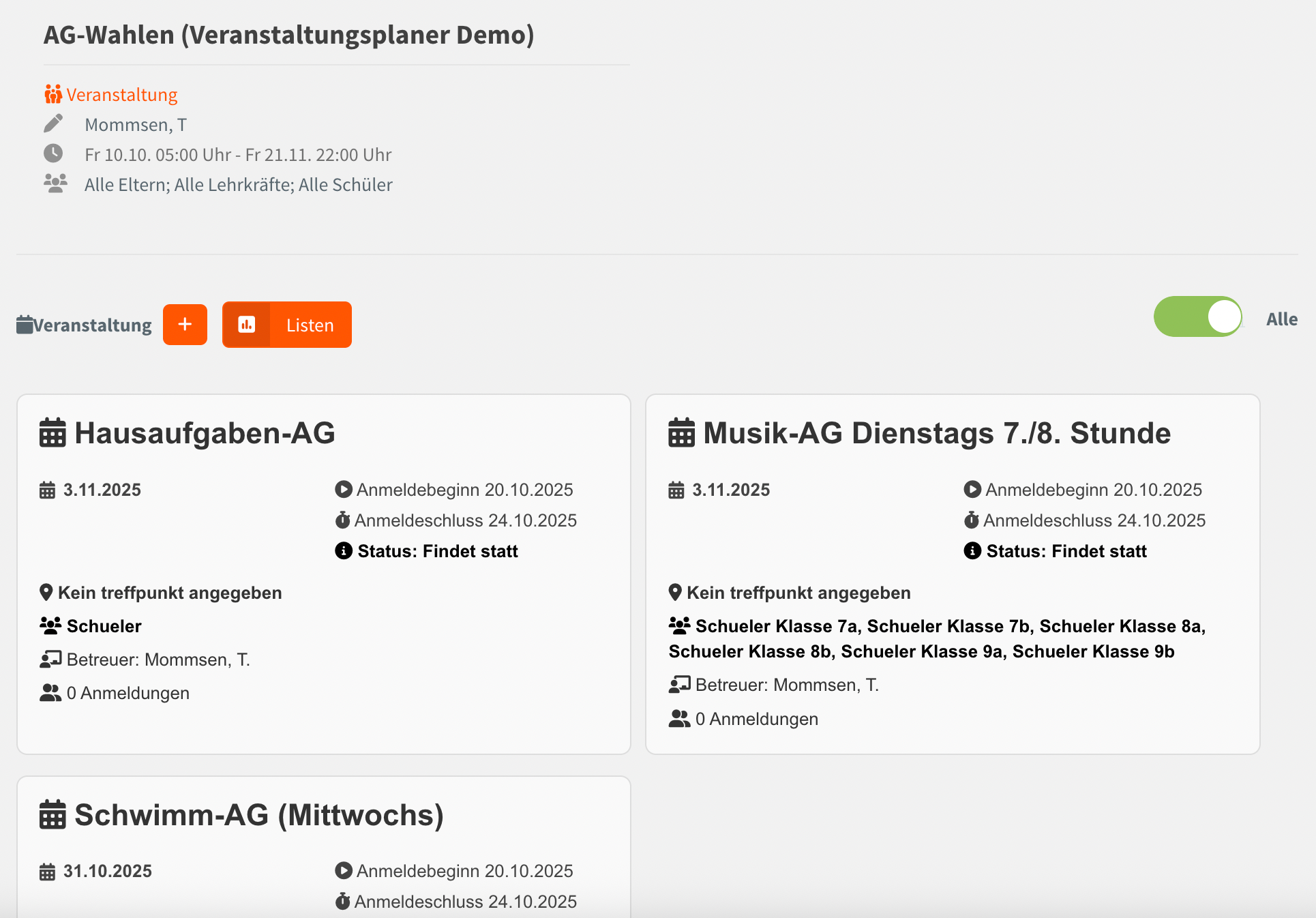Toggle the green Alle switch
This screenshot has width=1316, height=918.
point(1198,317)
